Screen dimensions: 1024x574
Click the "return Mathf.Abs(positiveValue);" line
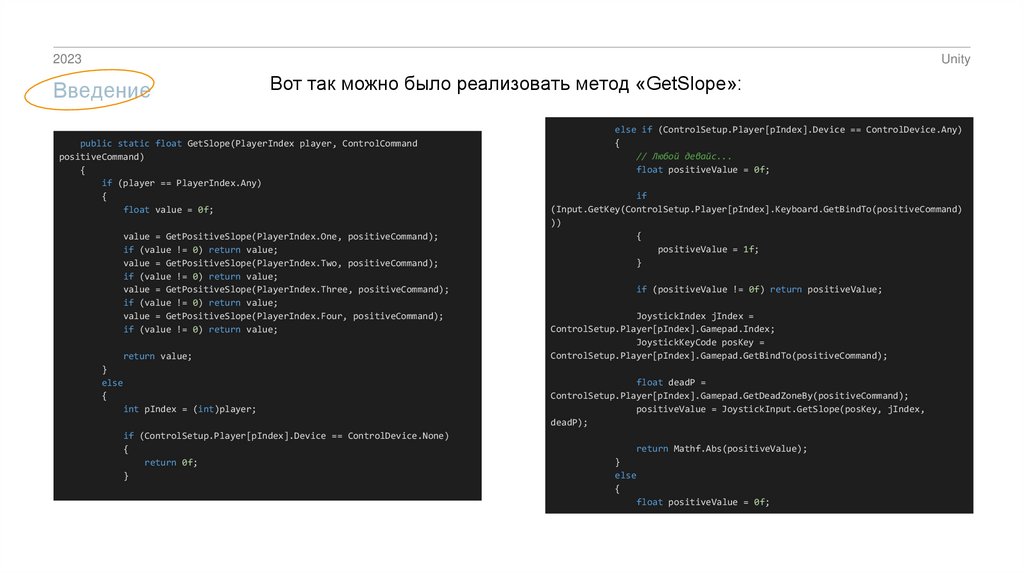pos(721,449)
